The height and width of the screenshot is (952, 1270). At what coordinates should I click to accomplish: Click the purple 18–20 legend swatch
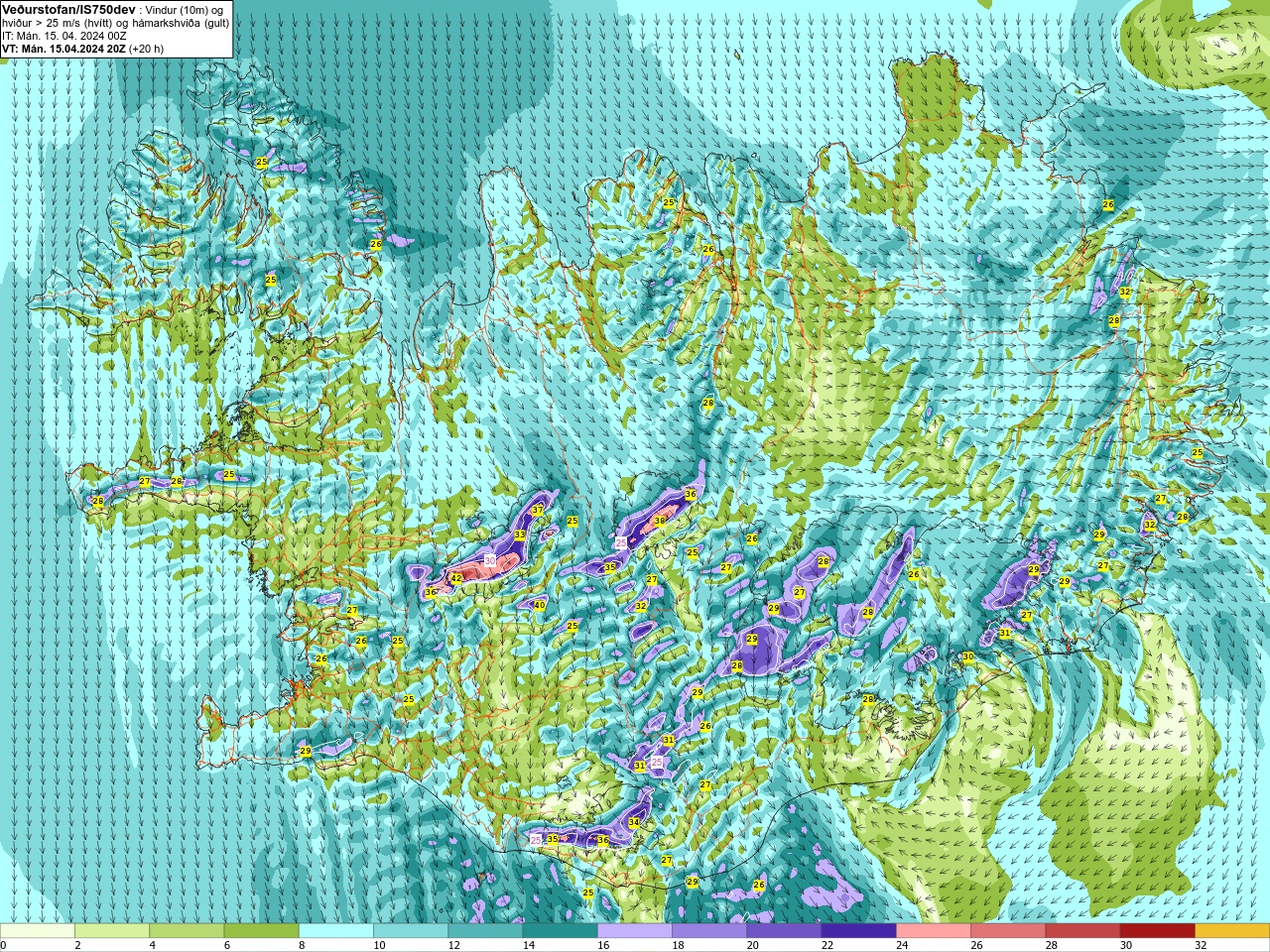[709, 931]
